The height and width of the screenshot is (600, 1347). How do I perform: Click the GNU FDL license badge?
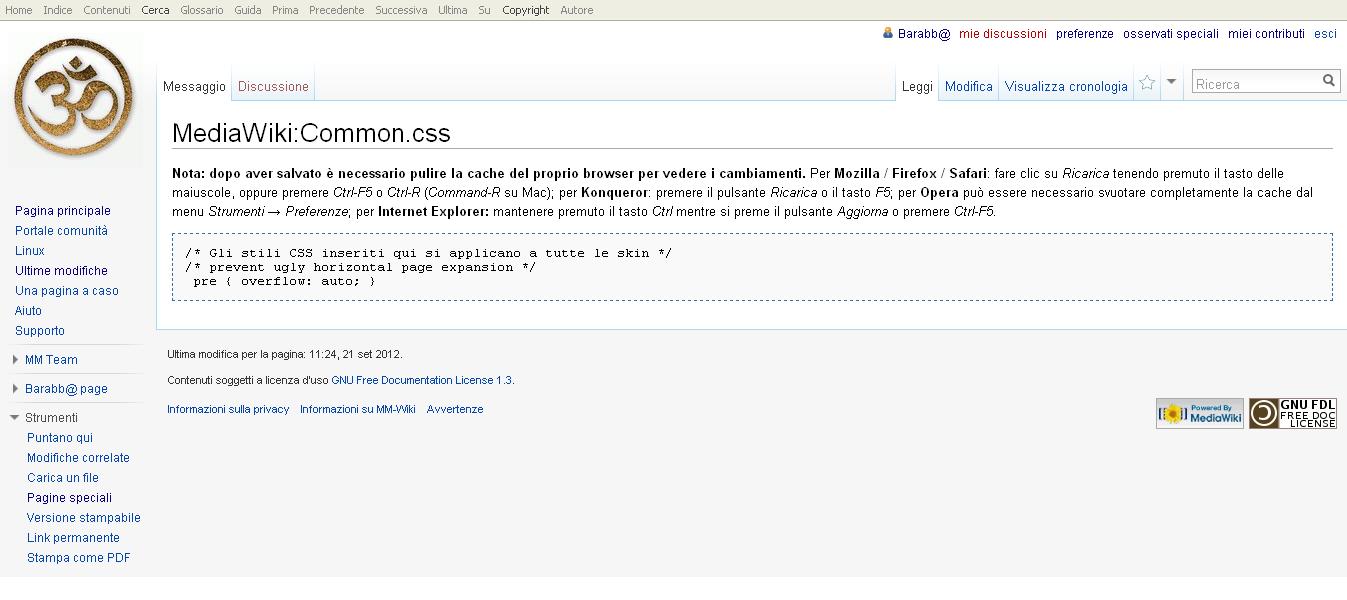pyautogui.click(x=1292, y=413)
